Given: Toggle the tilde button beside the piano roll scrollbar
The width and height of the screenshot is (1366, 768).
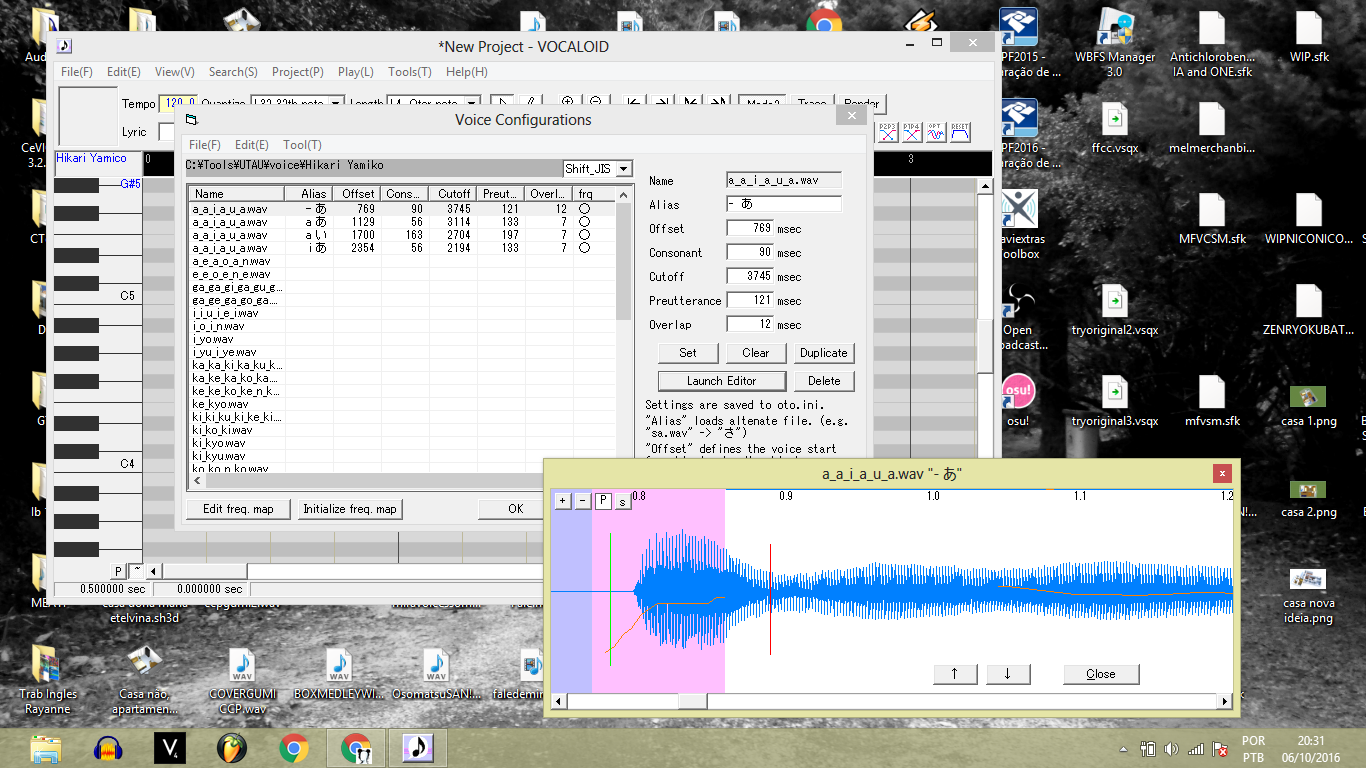Looking at the screenshot, I should [x=136, y=571].
